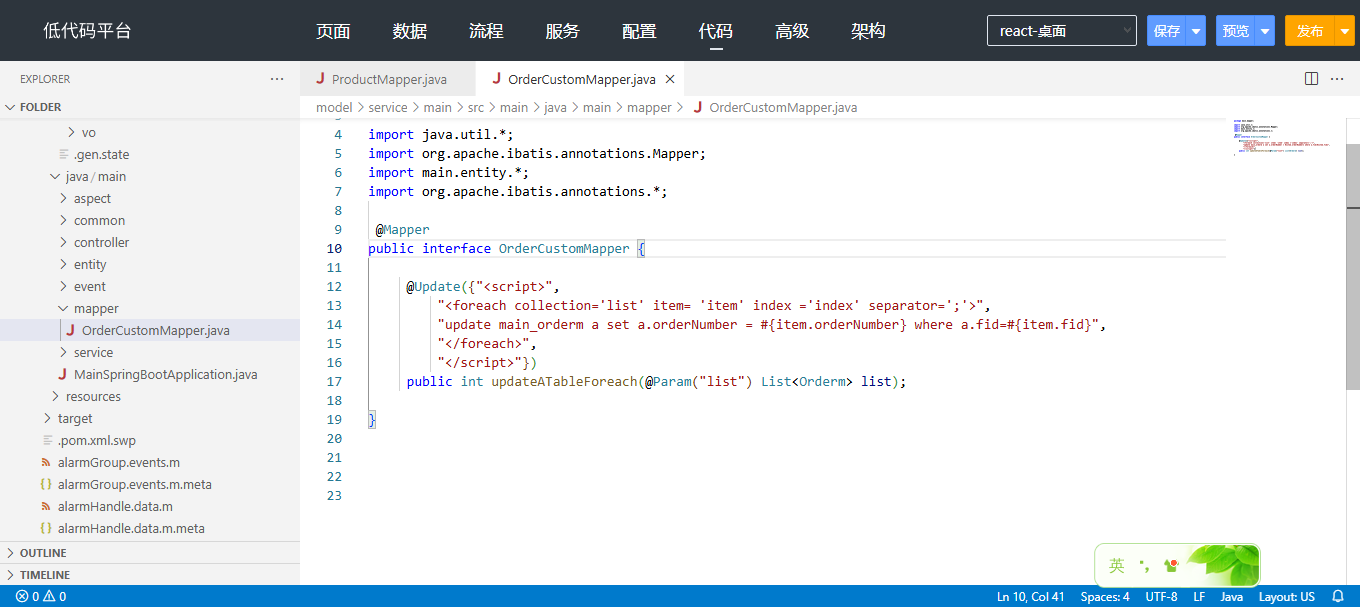Click the editor vertical scrollbar thumb
This screenshot has width=1360, height=607.
[x=1353, y=266]
